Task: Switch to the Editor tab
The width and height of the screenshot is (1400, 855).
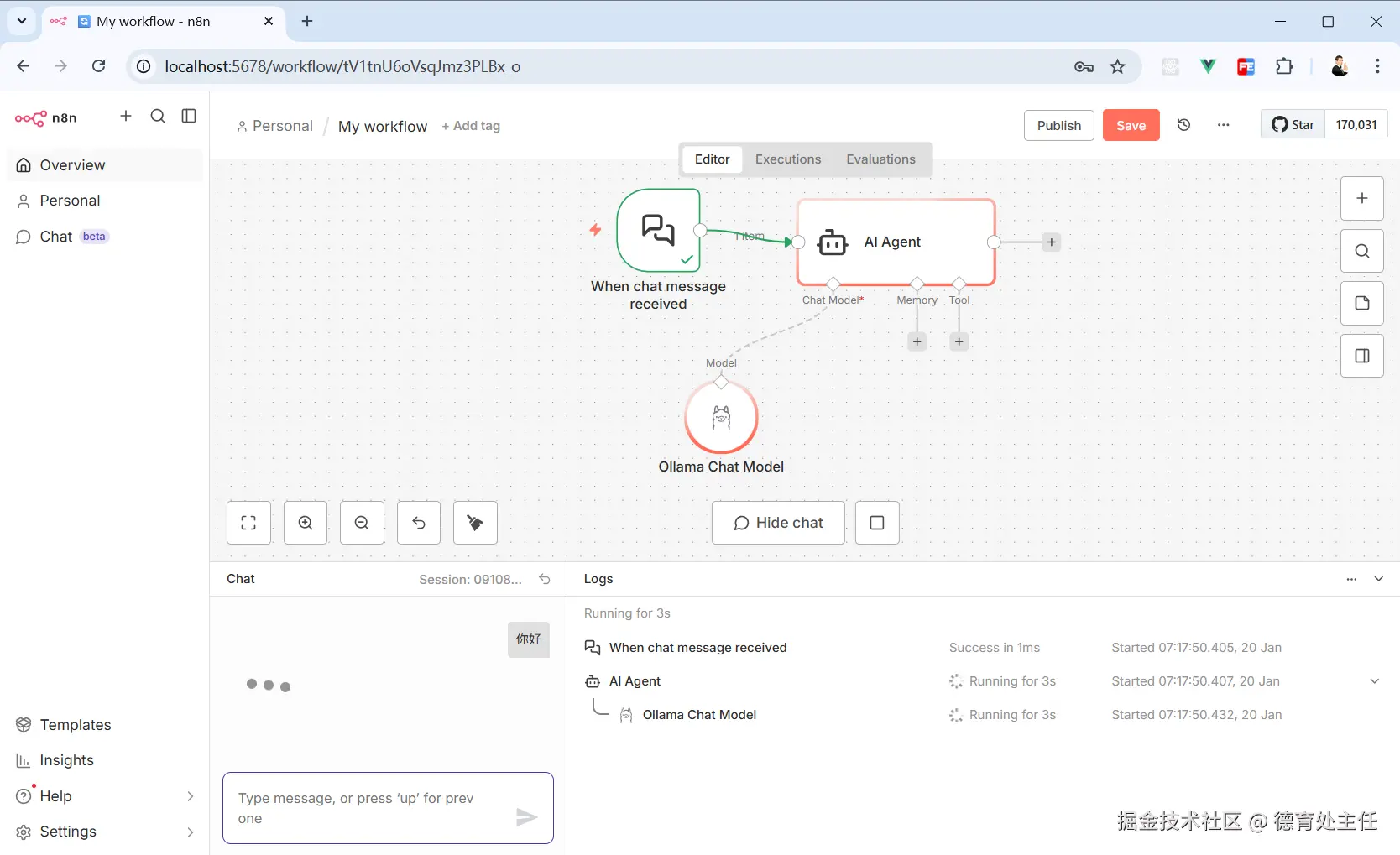Action: [712, 159]
